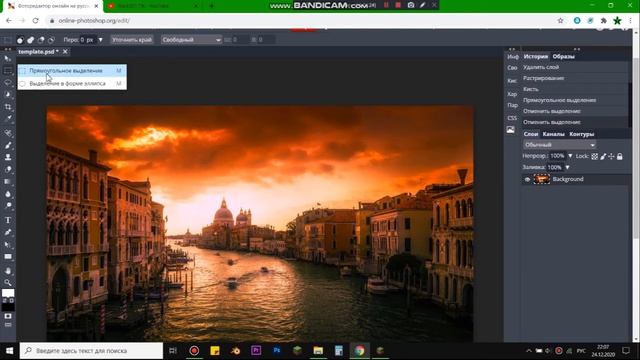Open the opacity (Непрозр.) dropdown arrow
This screenshot has width=640, height=360.
point(570,156)
